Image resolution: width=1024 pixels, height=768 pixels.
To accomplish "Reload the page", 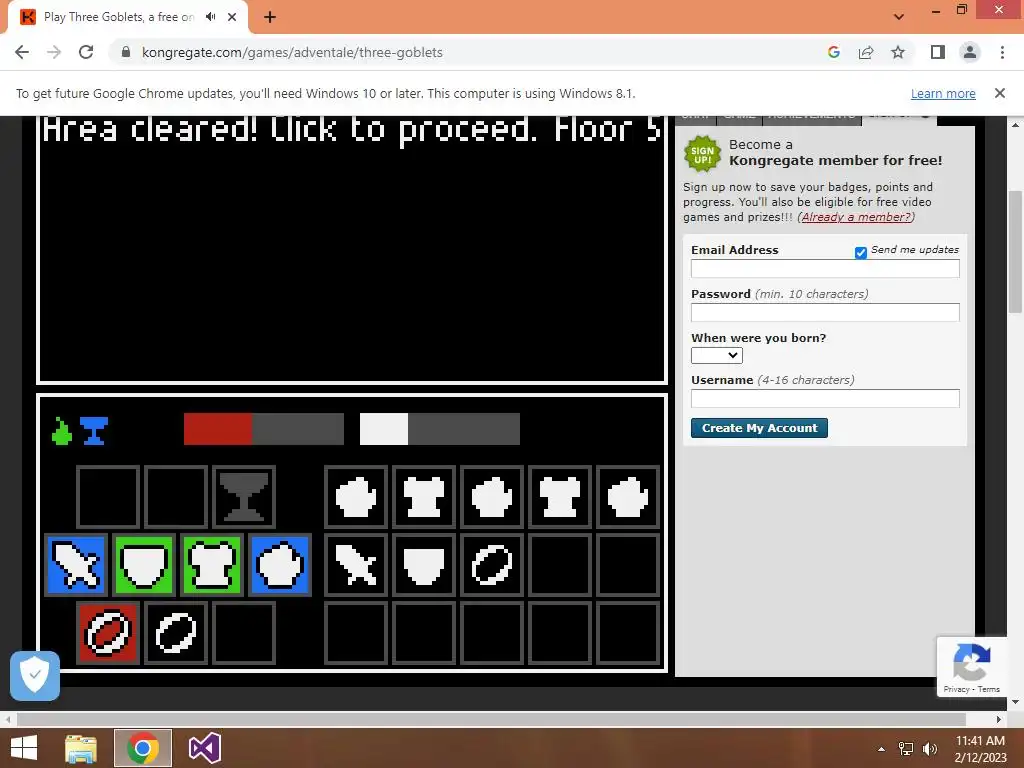I will [x=86, y=52].
